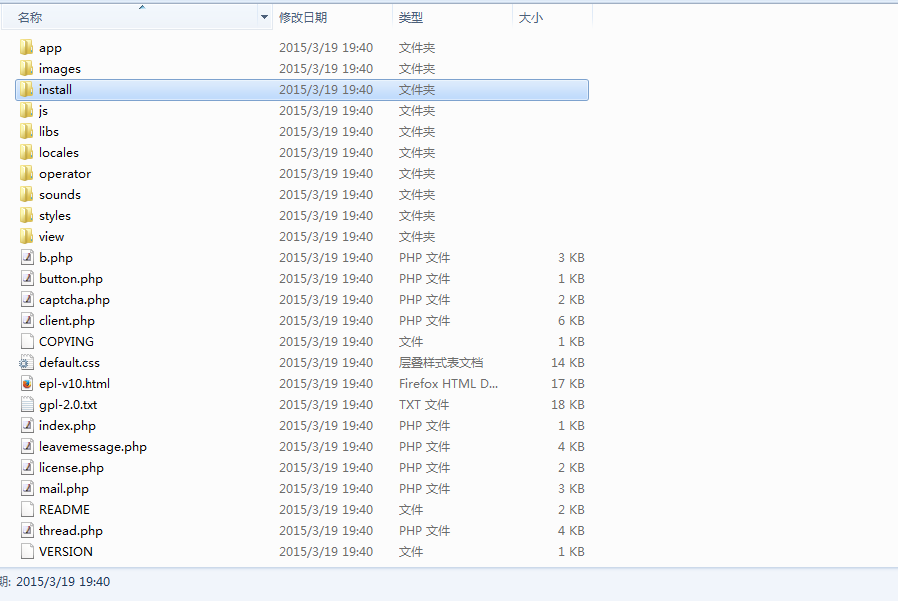
Task: Select the client.php file name
Action: pyautogui.click(x=67, y=321)
